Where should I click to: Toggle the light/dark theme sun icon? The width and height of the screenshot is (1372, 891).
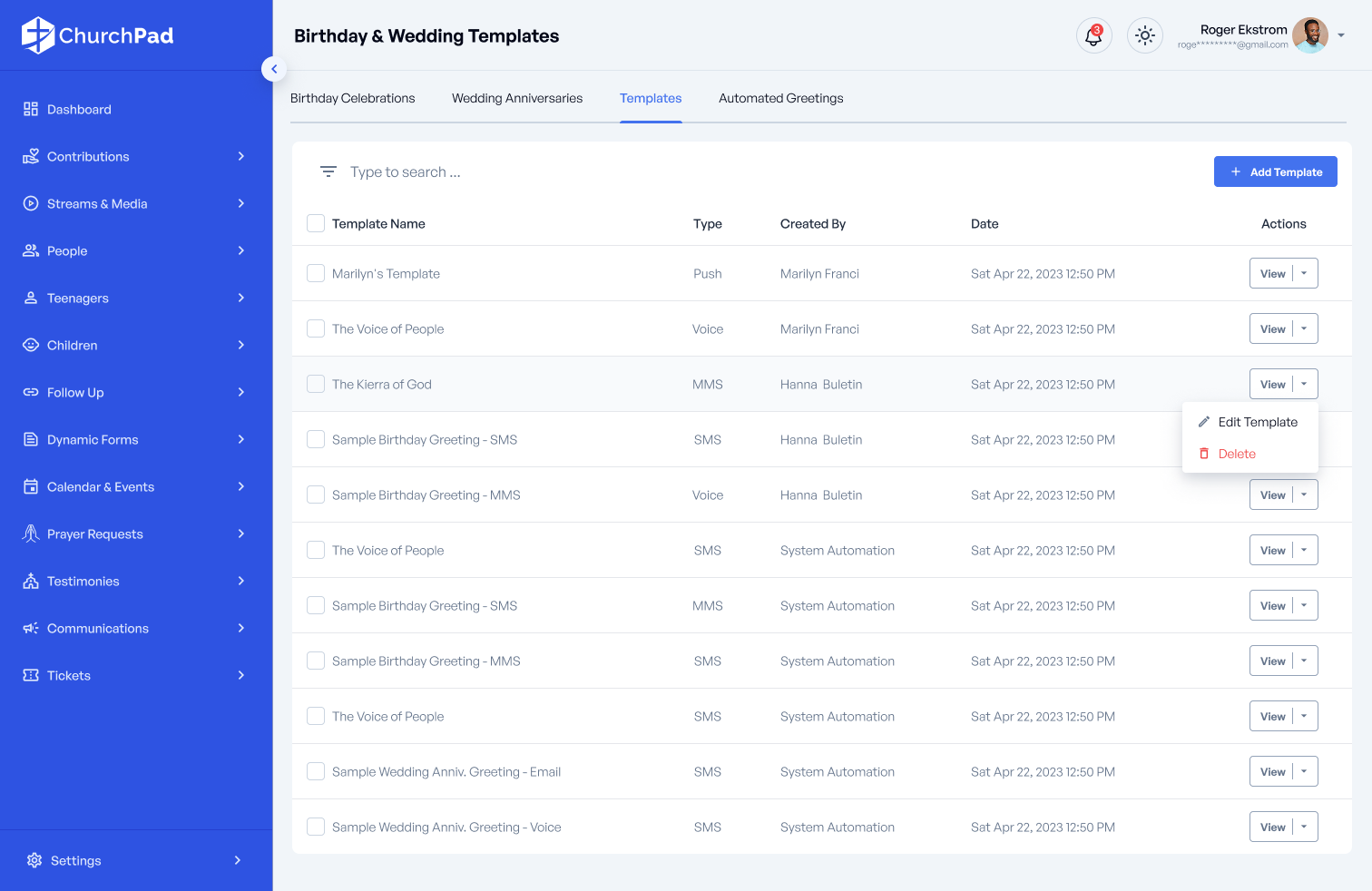click(1144, 36)
